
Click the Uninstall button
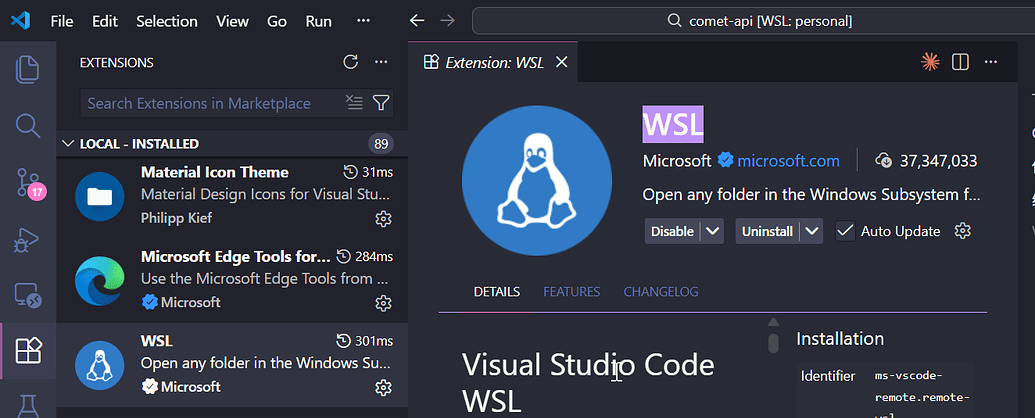click(768, 231)
